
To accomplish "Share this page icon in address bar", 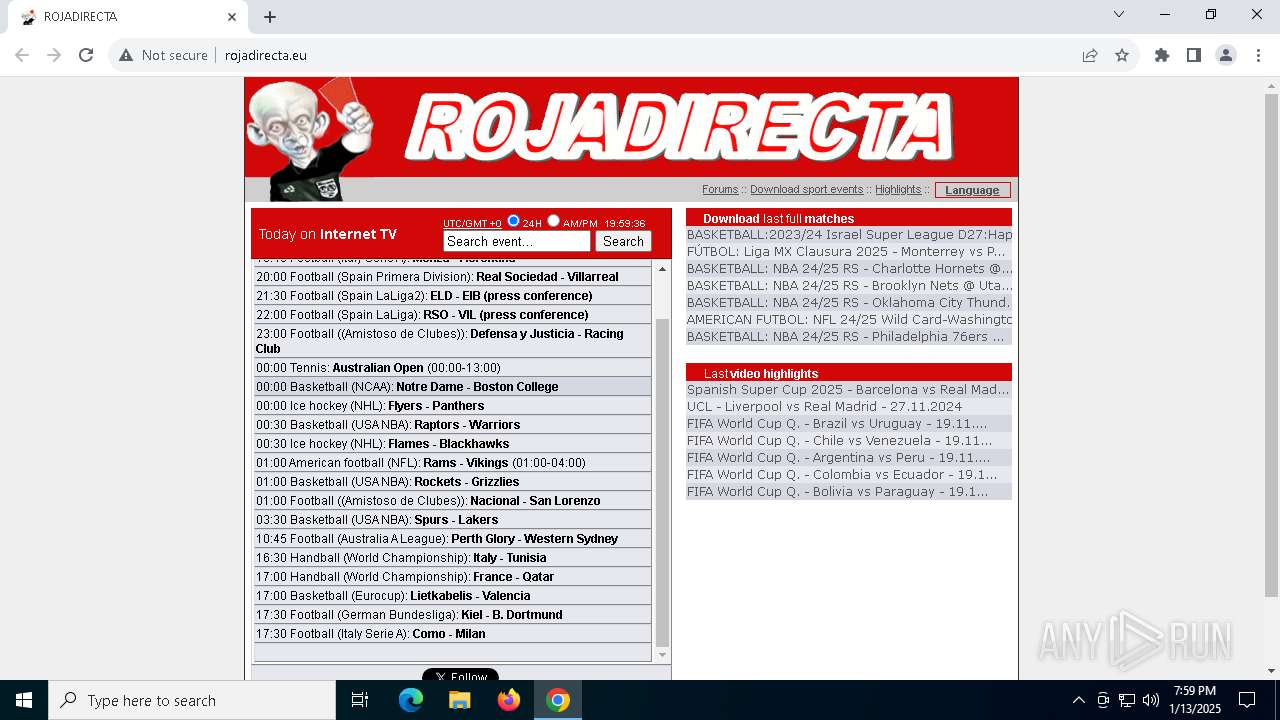I will (1090, 55).
